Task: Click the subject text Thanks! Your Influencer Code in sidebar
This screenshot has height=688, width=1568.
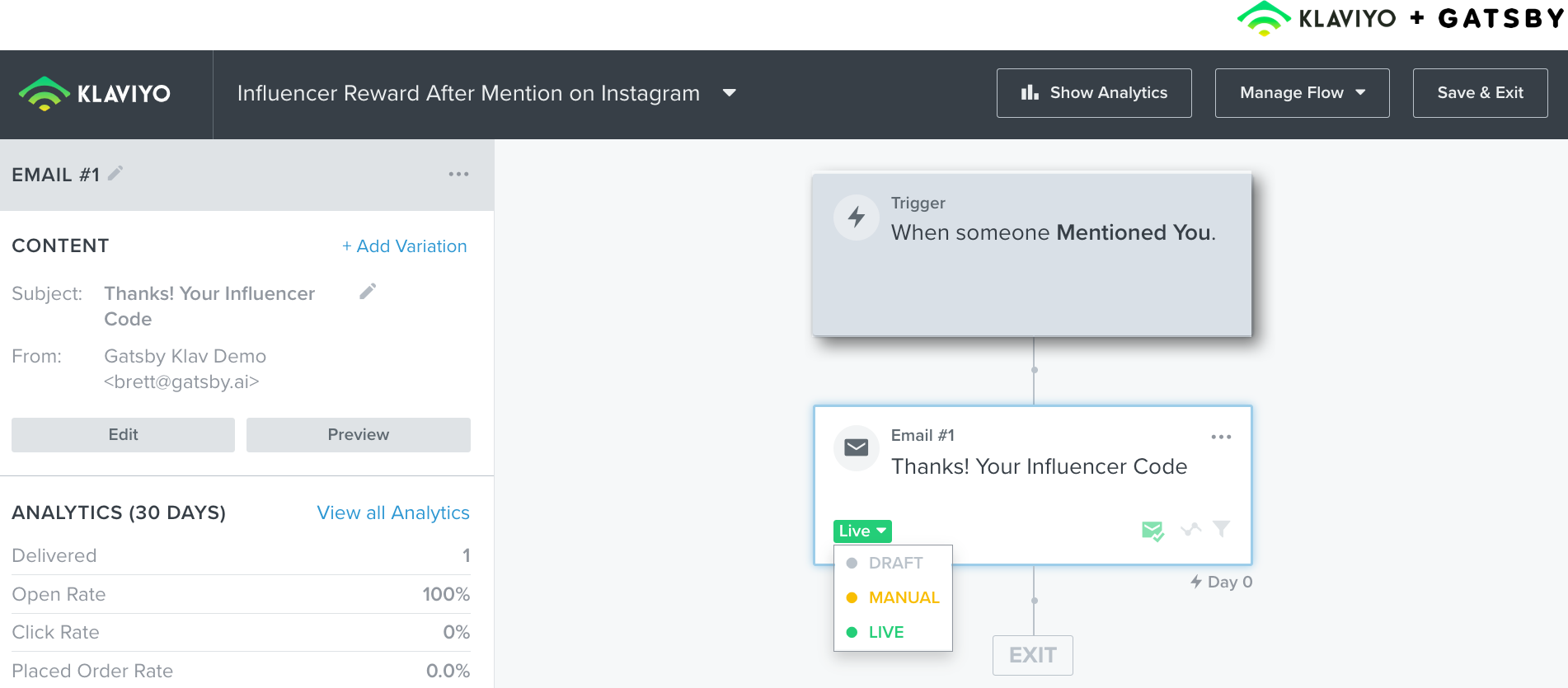Action: click(209, 306)
